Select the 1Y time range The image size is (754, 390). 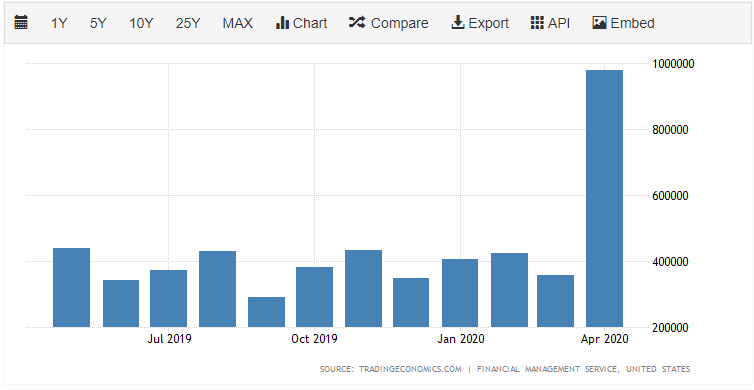(59, 23)
